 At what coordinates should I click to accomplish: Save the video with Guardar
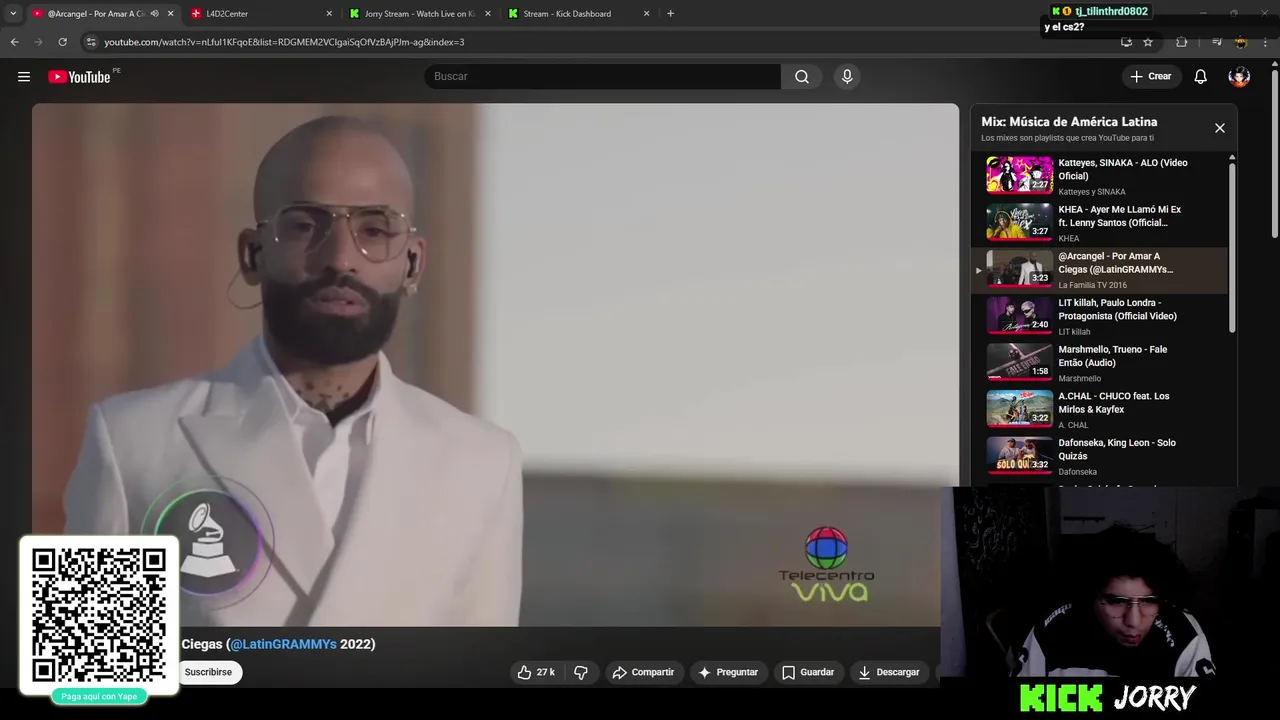point(808,672)
